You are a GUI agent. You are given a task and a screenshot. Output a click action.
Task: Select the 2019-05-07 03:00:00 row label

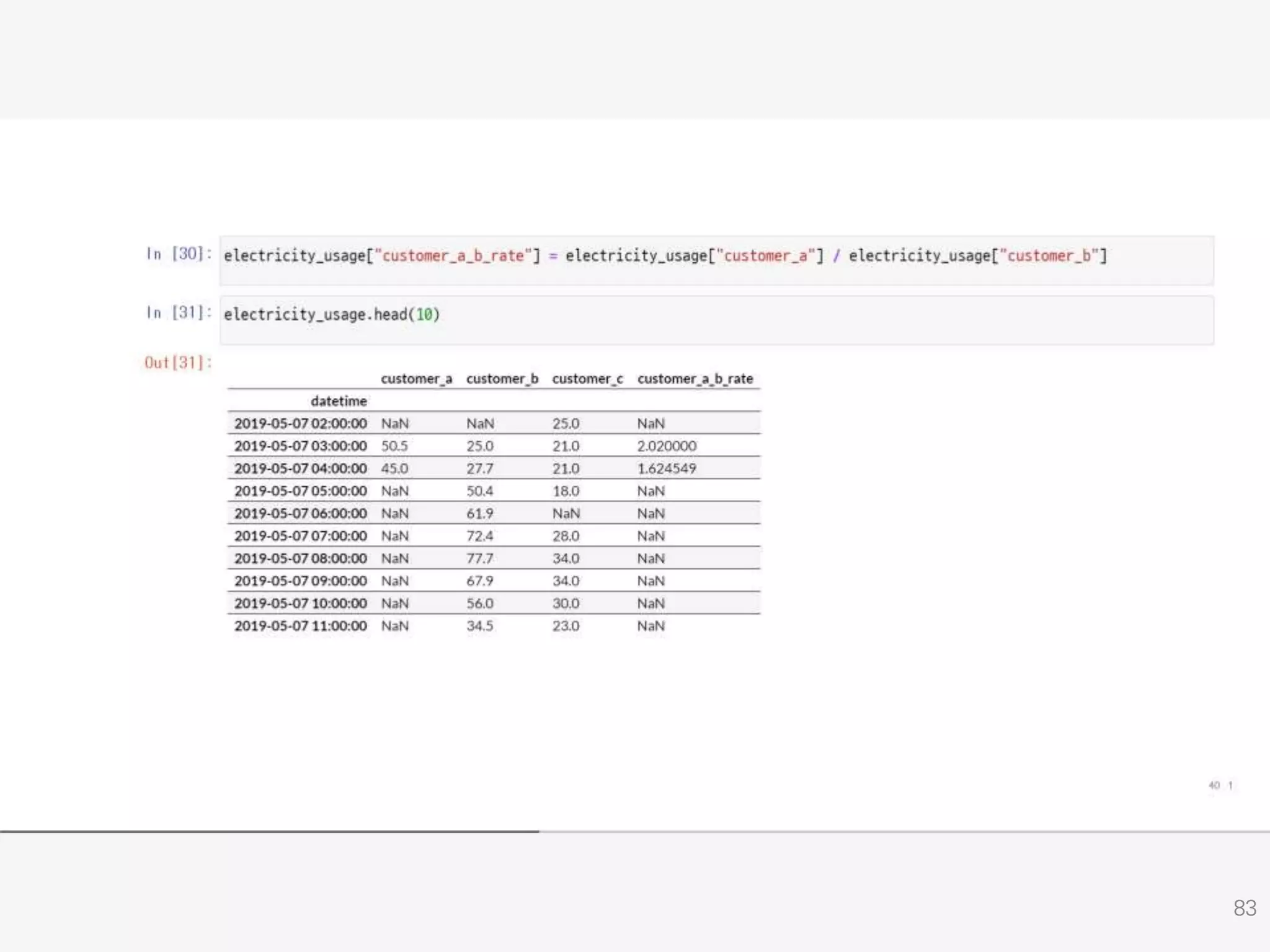[x=300, y=446]
